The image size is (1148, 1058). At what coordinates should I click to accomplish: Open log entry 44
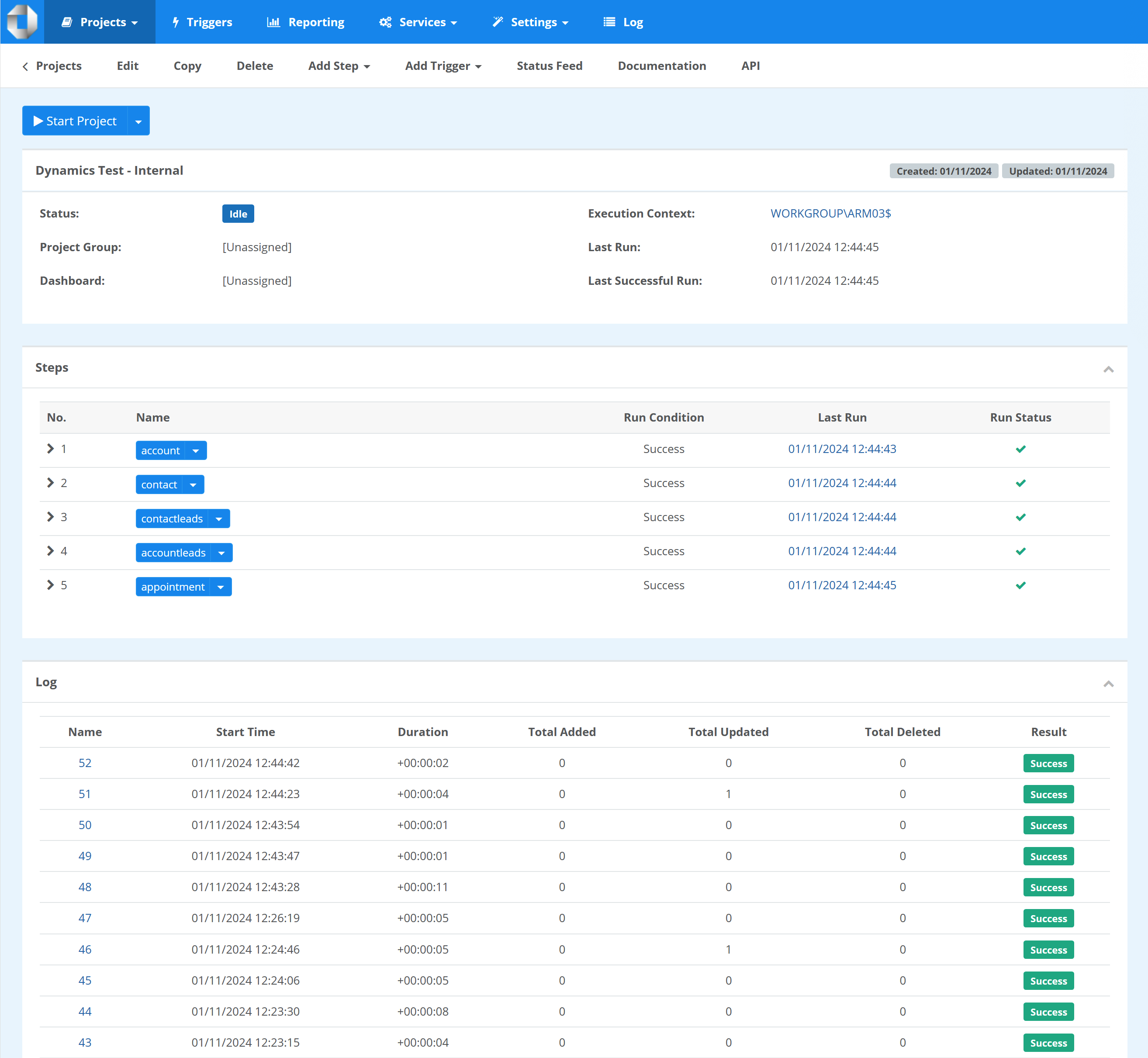85,1012
